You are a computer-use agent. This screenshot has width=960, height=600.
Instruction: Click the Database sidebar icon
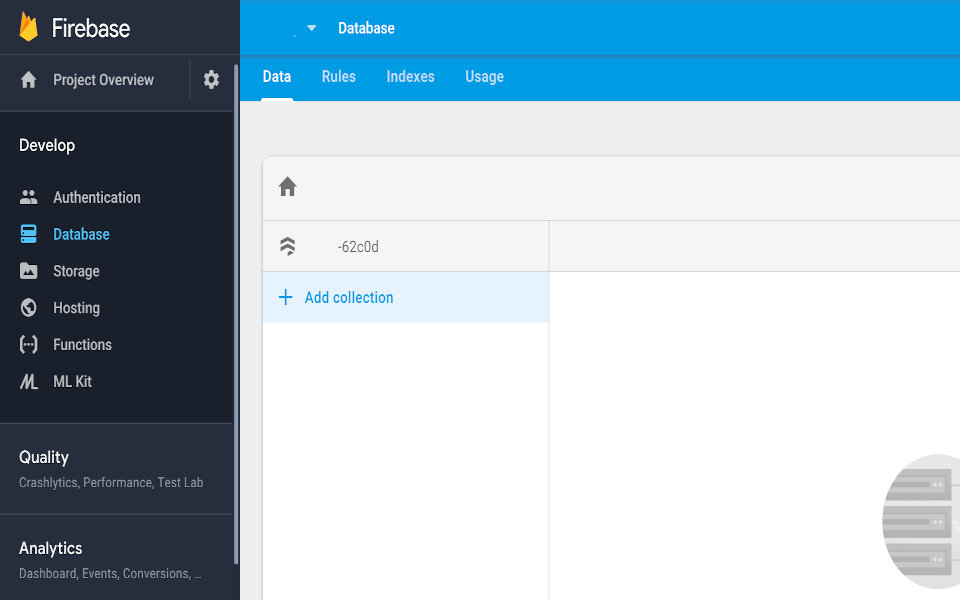coord(29,234)
